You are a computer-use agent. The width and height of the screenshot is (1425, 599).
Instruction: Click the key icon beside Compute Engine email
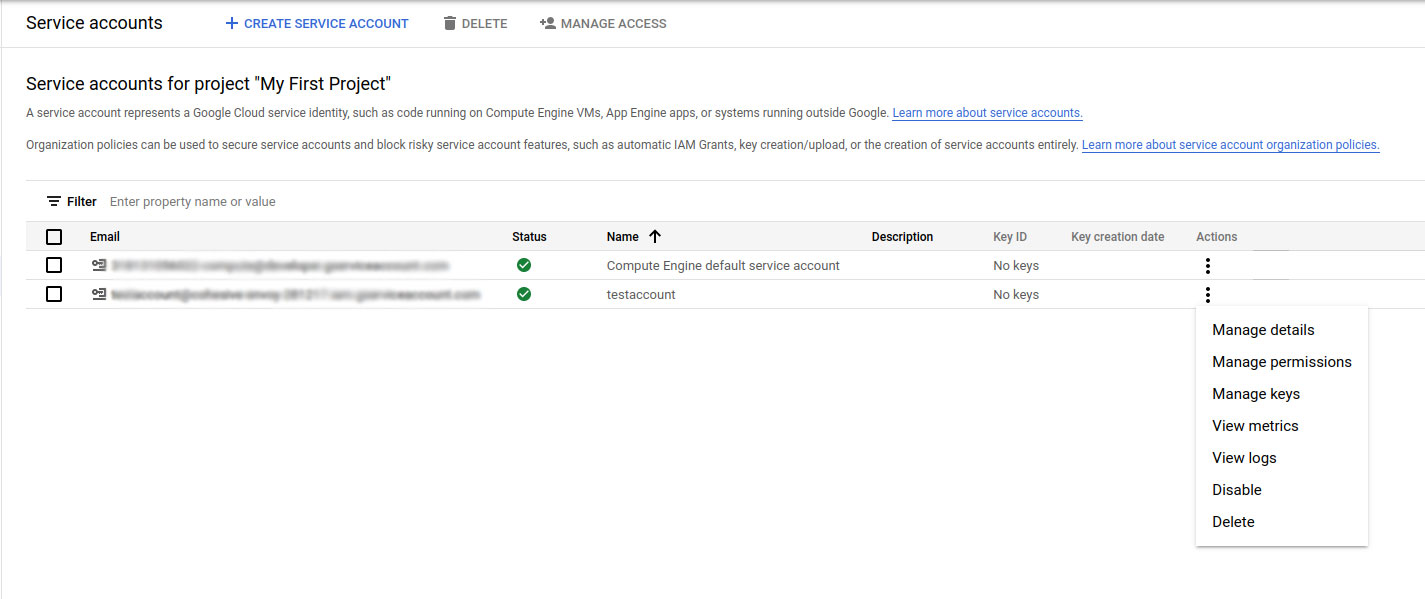99,265
